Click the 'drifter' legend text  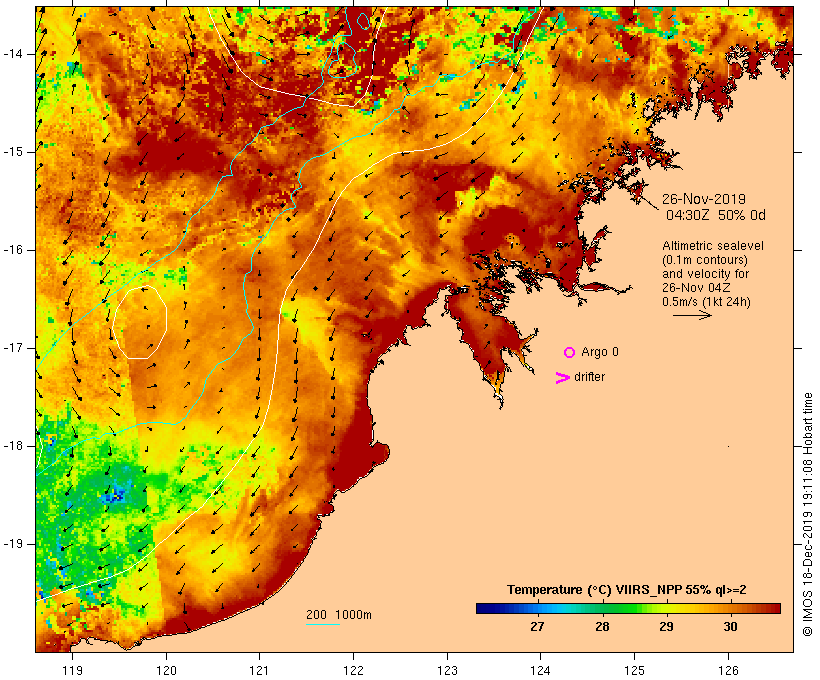tap(589, 377)
